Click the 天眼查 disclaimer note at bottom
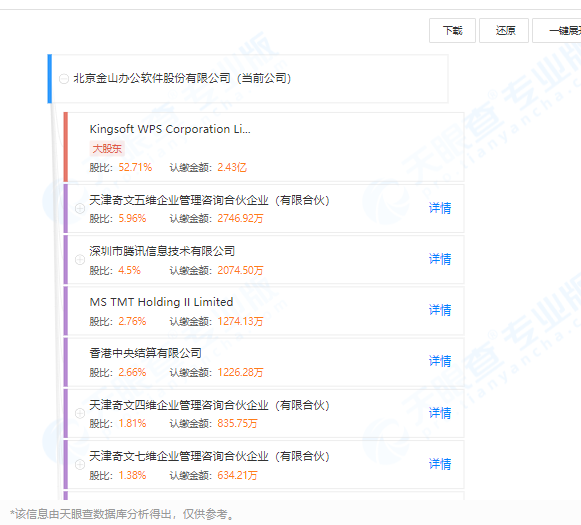The width and height of the screenshot is (581, 525). pos(122,514)
